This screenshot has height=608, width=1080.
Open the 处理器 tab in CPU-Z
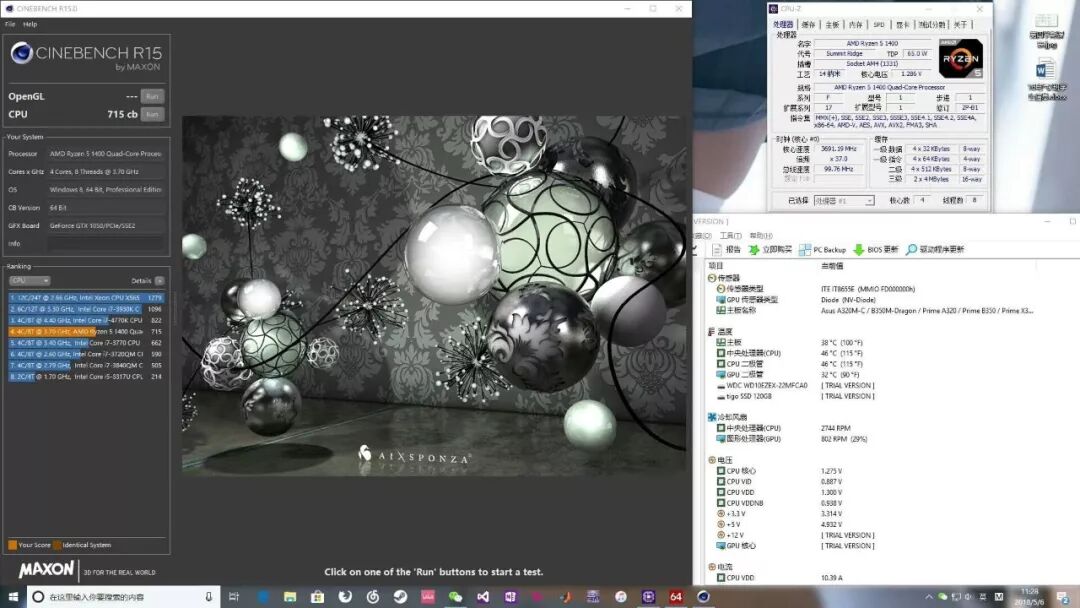point(783,24)
